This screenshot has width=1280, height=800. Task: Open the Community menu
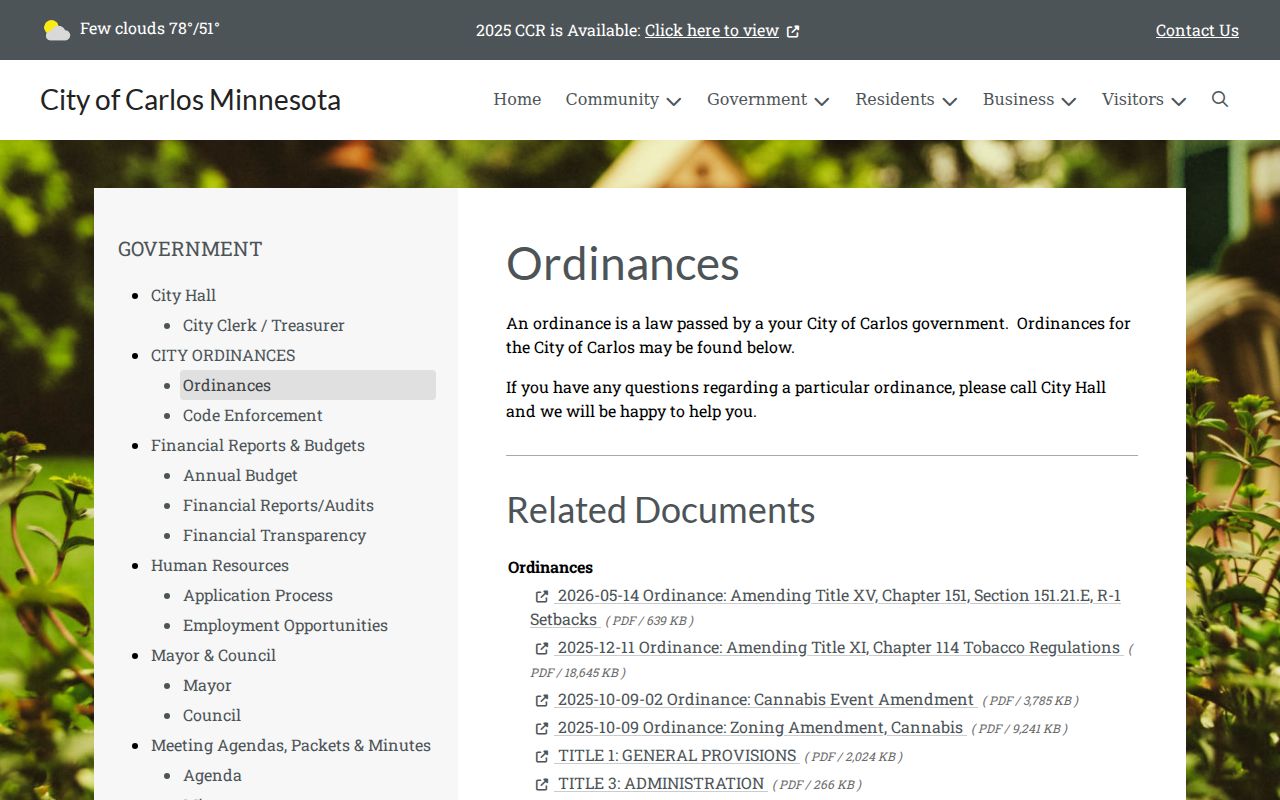tap(612, 99)
